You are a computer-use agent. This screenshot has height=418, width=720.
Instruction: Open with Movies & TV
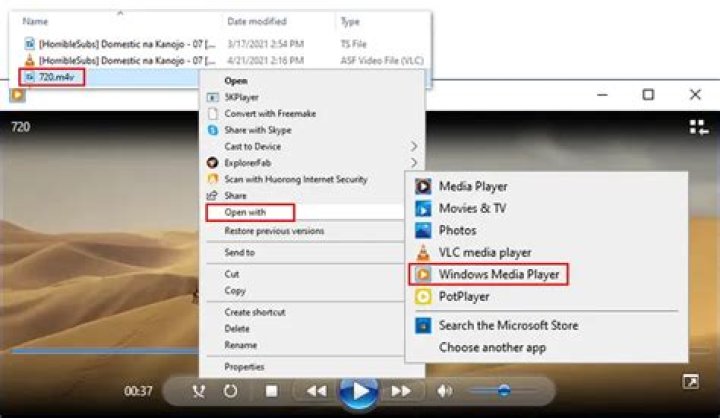pyautogui.click(x=472, y=208)
